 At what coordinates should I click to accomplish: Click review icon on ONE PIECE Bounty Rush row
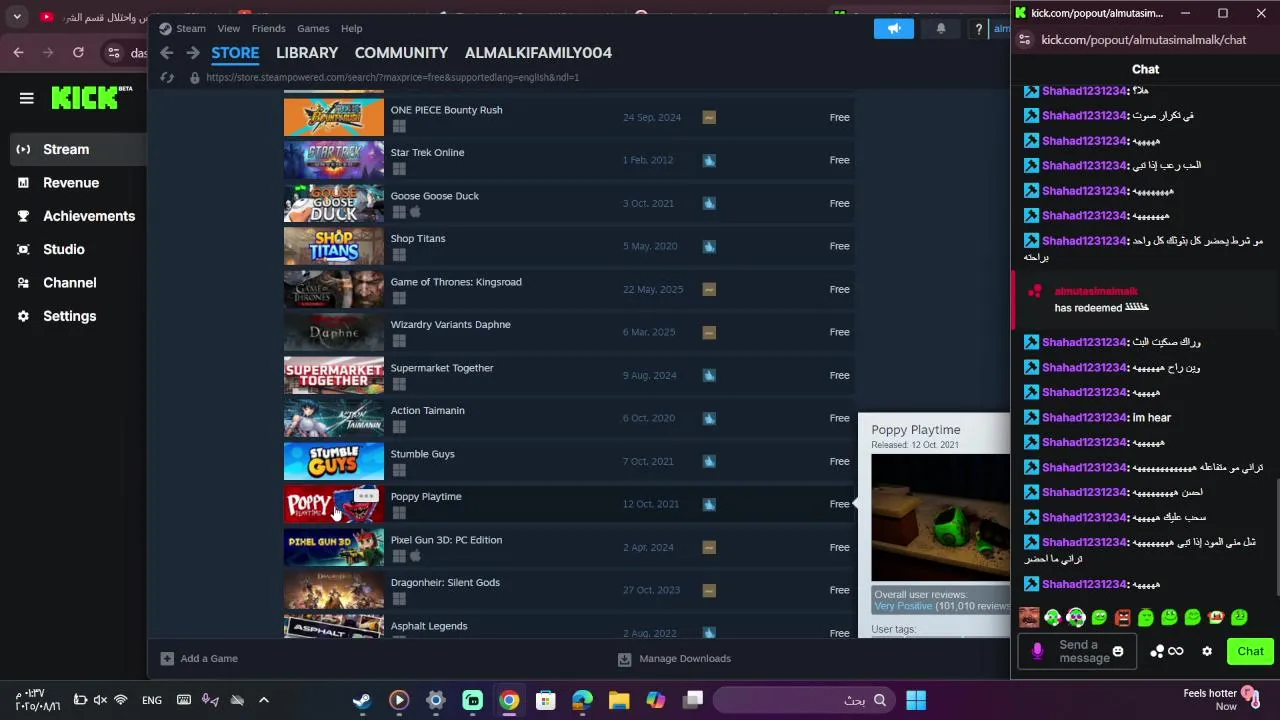(x=709, y=117)
